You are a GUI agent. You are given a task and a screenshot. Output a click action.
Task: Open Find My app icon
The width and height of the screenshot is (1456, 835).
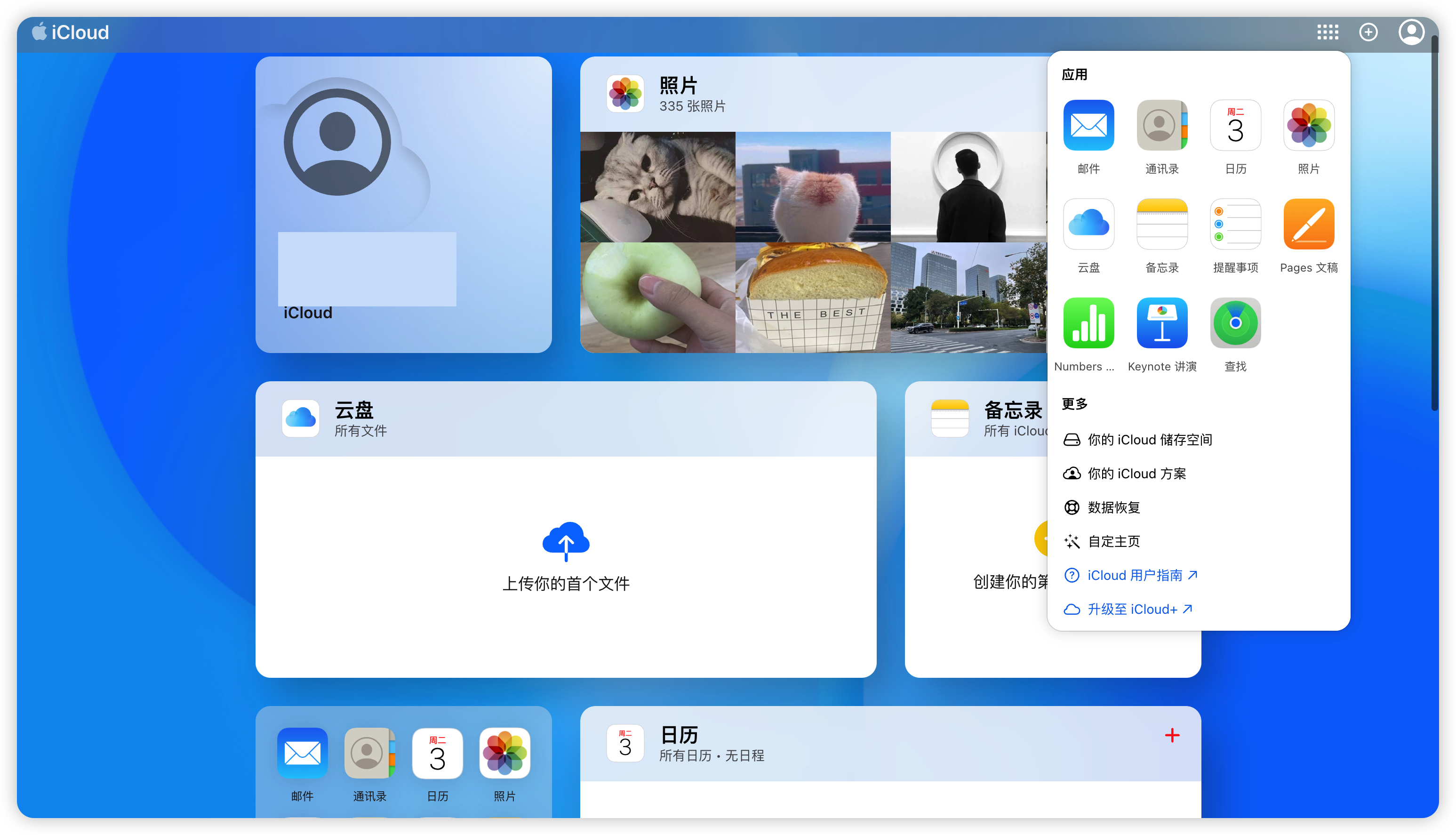1235,323
